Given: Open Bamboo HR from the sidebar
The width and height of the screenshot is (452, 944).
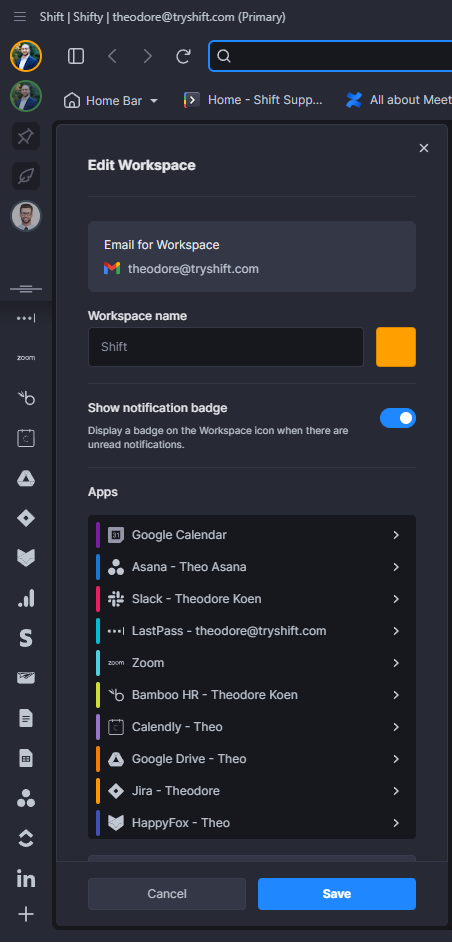Looking at the screenshot, I should coord(26,398).
